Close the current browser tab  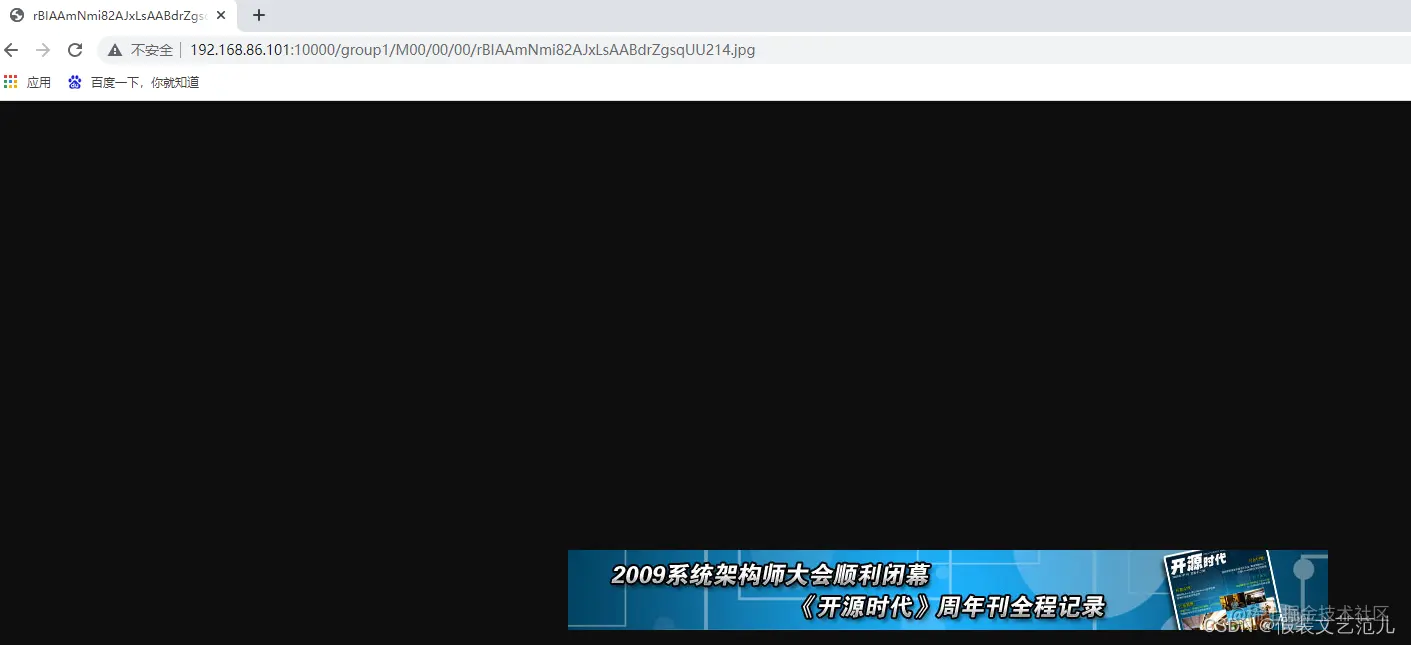tap(221, 15)
